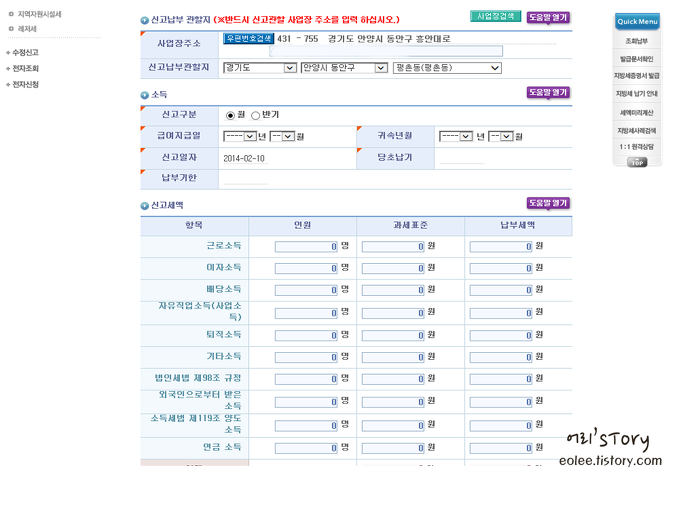The height and width of the screenshot is (512, 683).
Task: Click the 이자소득 row label
Action: (224, 268)
